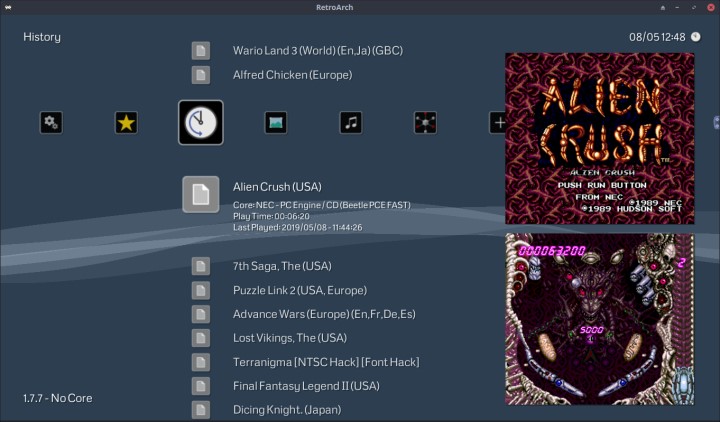Select Terranigma [NTSC Hack] [Font Hack]
Viewport: 720px width, 422px height.
click(x=326, y=362)
